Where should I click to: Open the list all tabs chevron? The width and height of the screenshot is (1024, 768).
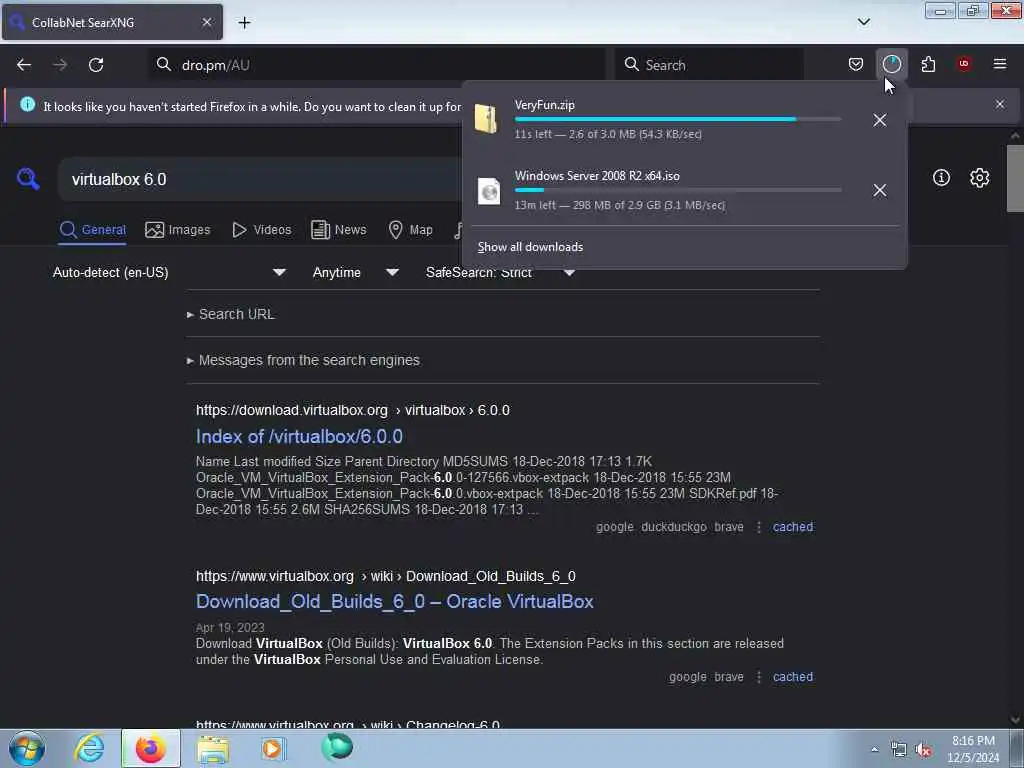[x=863, y=22]
